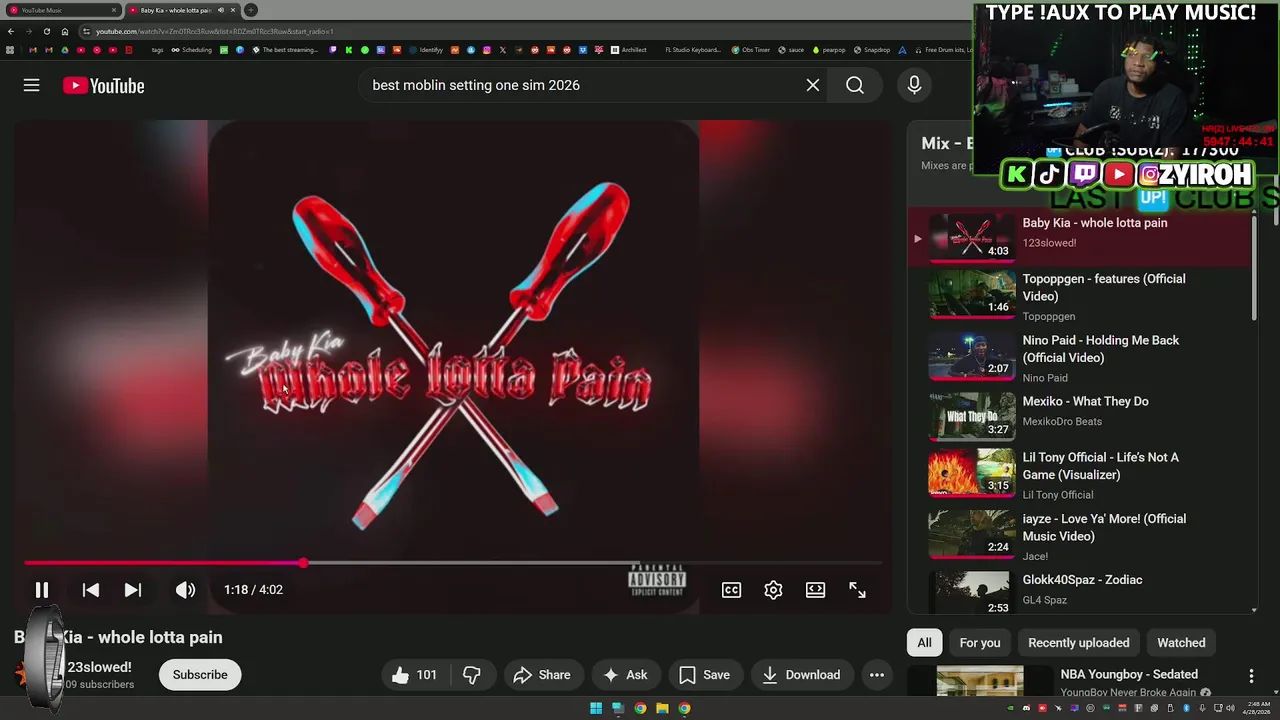Dislike the video with thumbs down
The width and height of the screenshot is (1280, 720).
click(x=472, y=675)
